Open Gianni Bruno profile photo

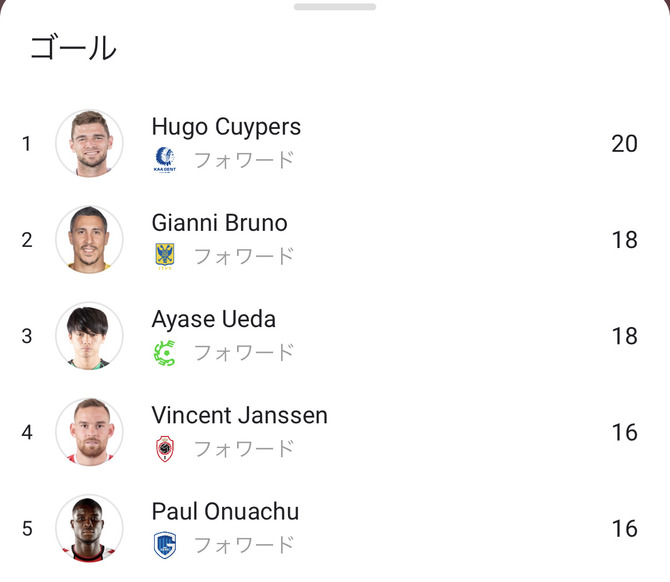click(89, 239)
